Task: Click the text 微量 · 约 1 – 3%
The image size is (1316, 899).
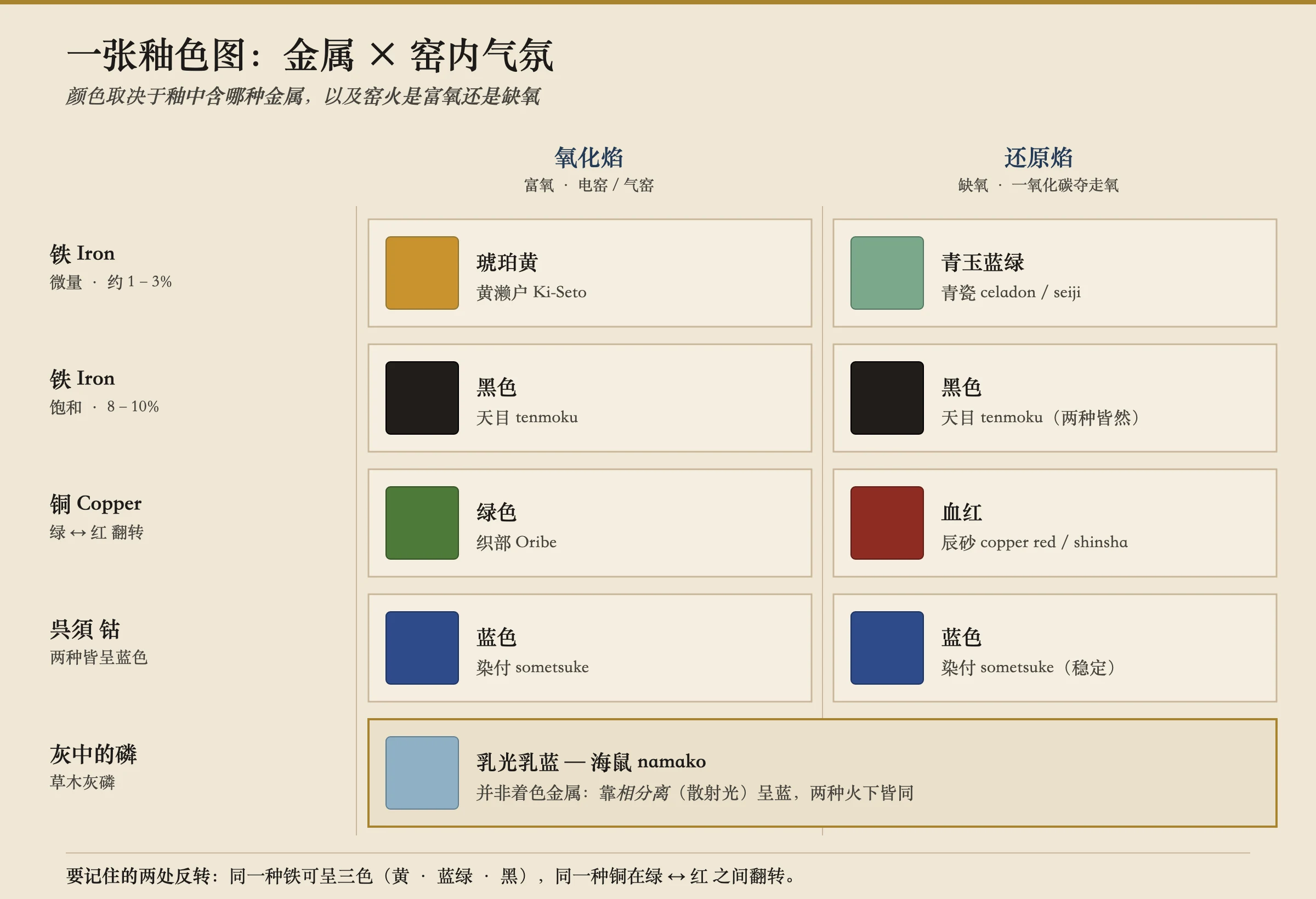Action: [110, 281]
